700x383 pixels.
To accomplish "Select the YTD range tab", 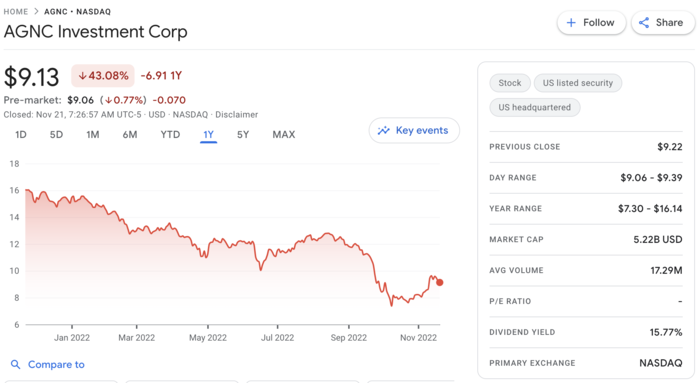I will (170, 134).
